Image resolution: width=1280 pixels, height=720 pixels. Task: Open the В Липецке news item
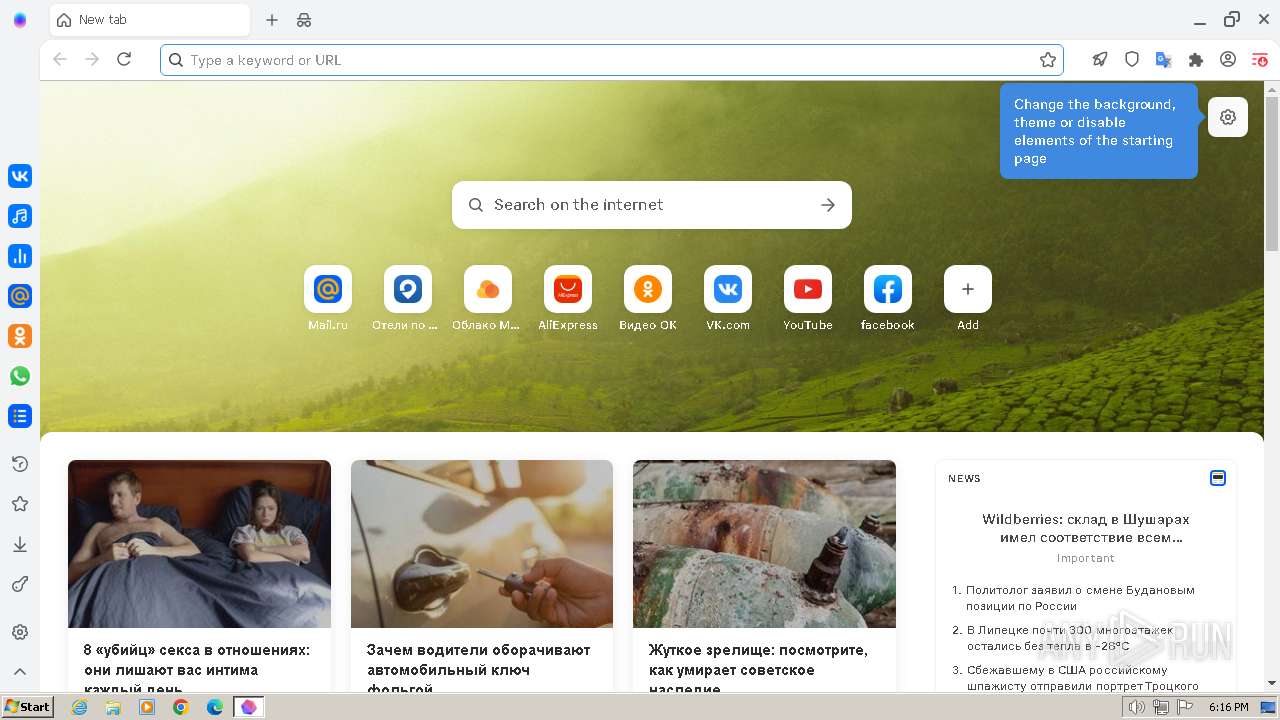tap(1070, 638)
